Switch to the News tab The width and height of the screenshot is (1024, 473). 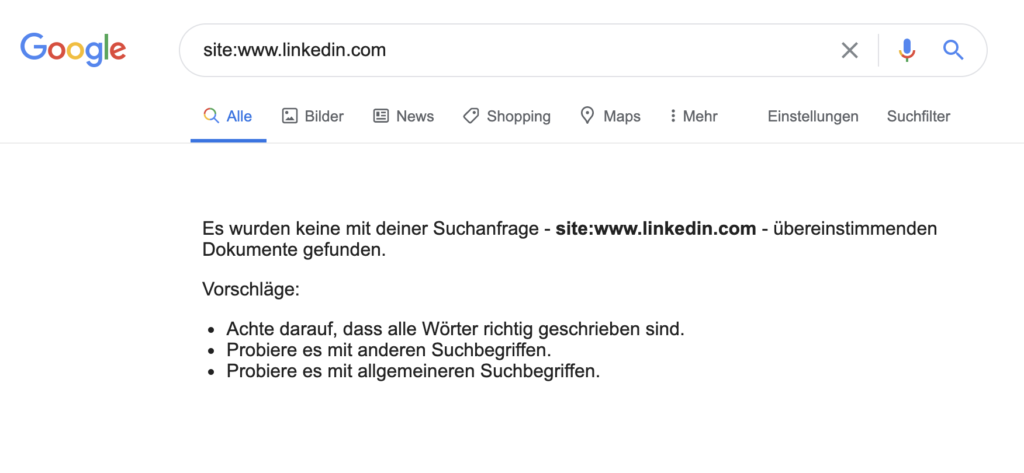(x=415, y=116)
